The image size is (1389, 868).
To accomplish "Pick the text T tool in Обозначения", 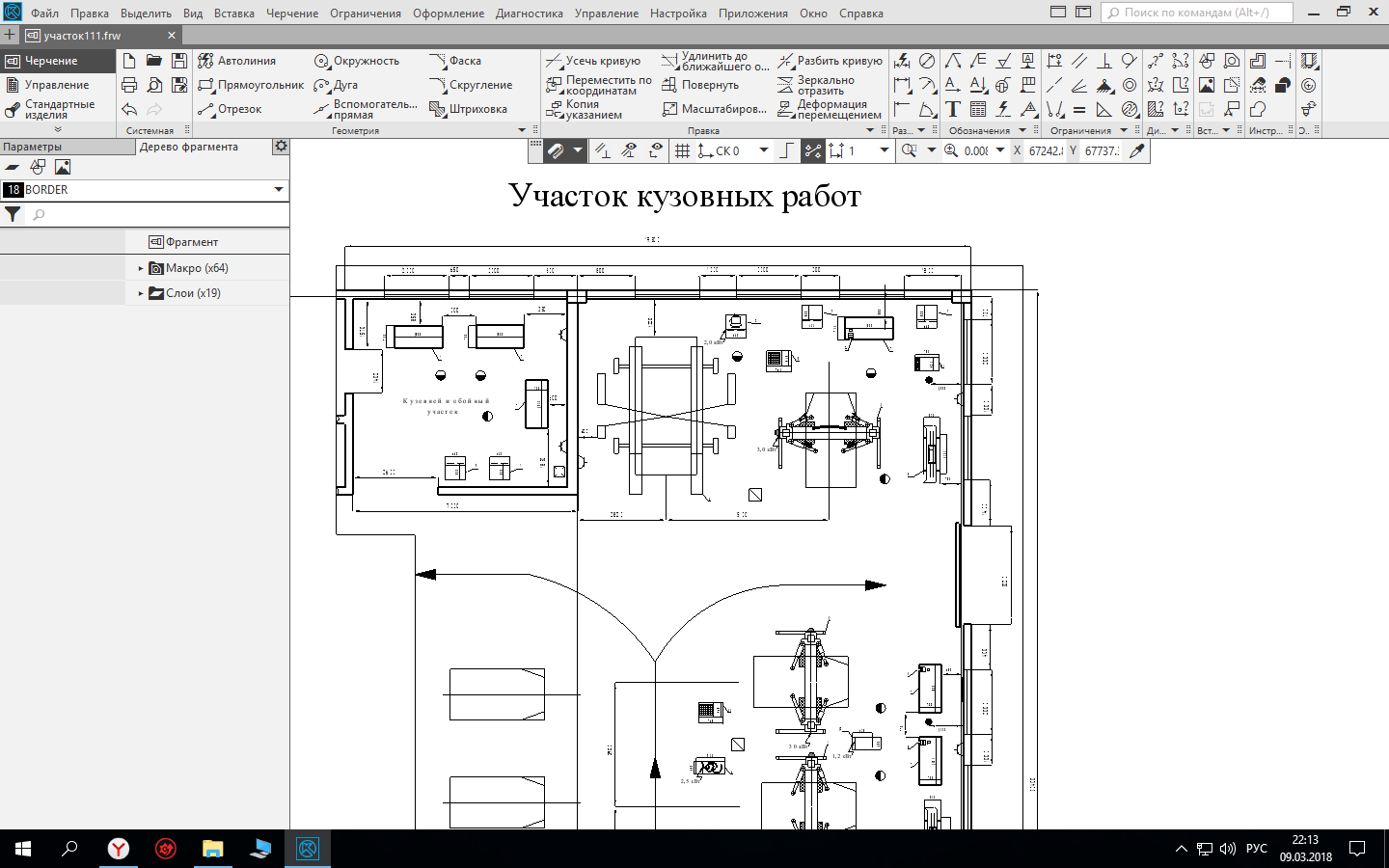I will pyautogui.click(x=953, y=109).
